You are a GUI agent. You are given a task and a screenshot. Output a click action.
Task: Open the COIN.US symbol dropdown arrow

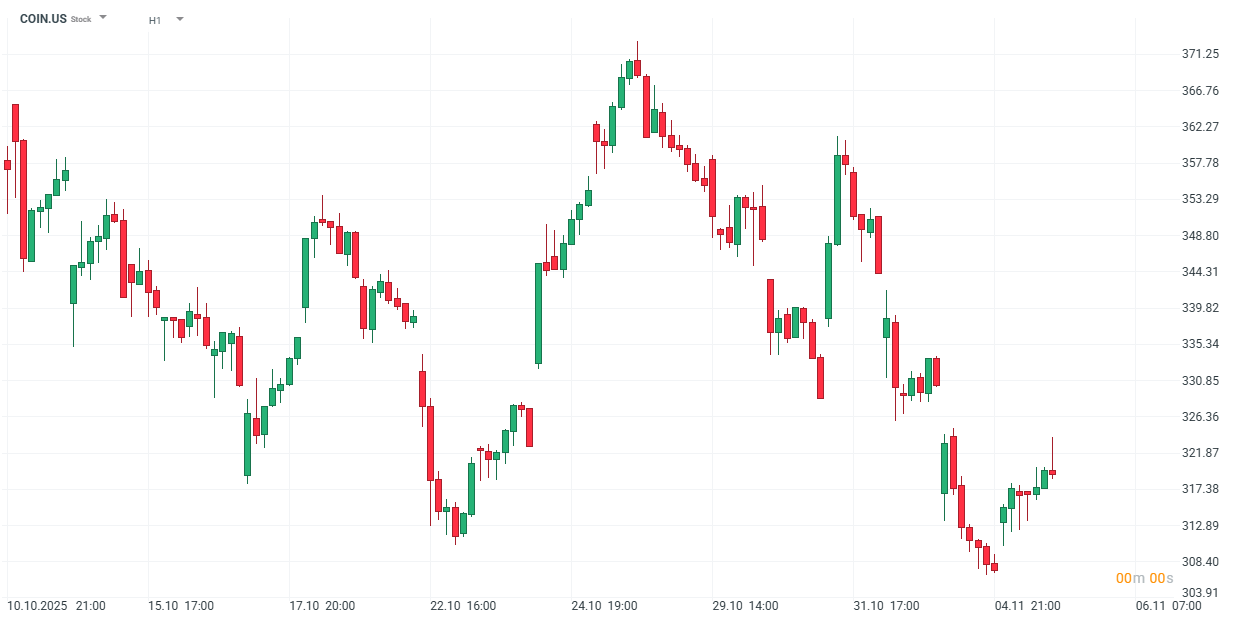click(x=103, y=18)
